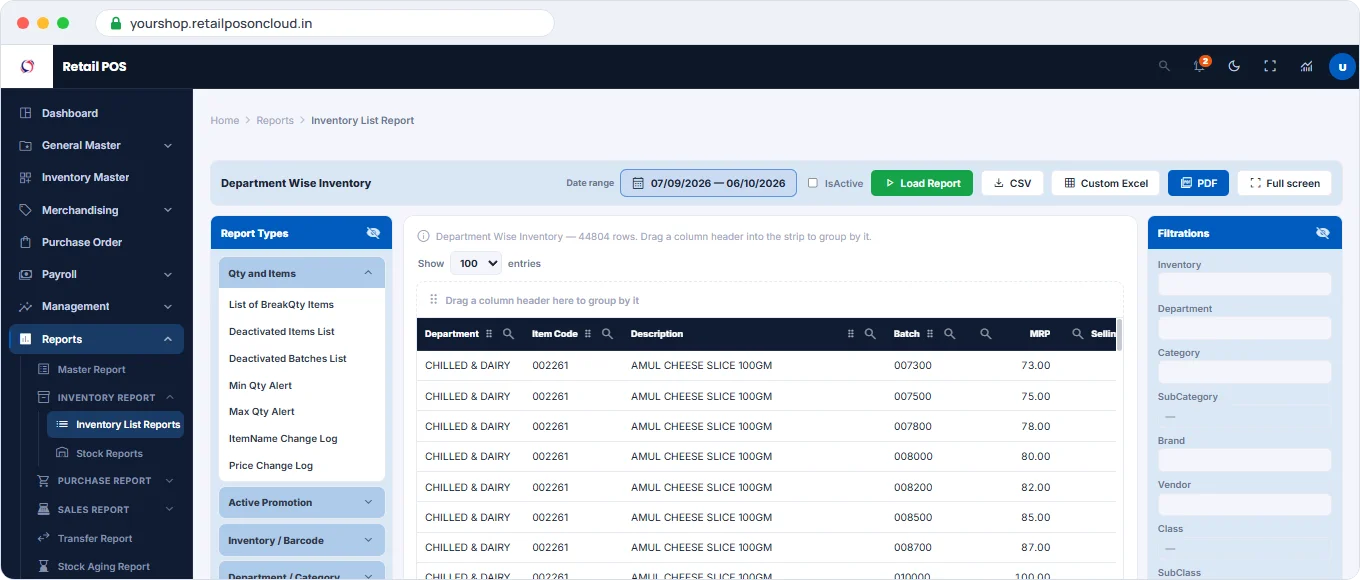The width and height of the screenshot is (1360, 580).
Task: Open the Show entries count dropdown
Action: (476, 264)
